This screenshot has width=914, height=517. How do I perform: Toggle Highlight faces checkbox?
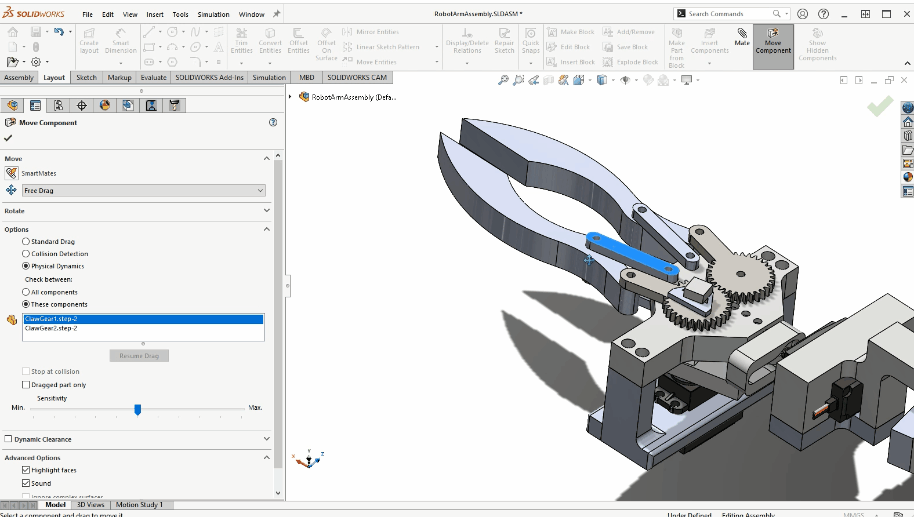point(26,470)
